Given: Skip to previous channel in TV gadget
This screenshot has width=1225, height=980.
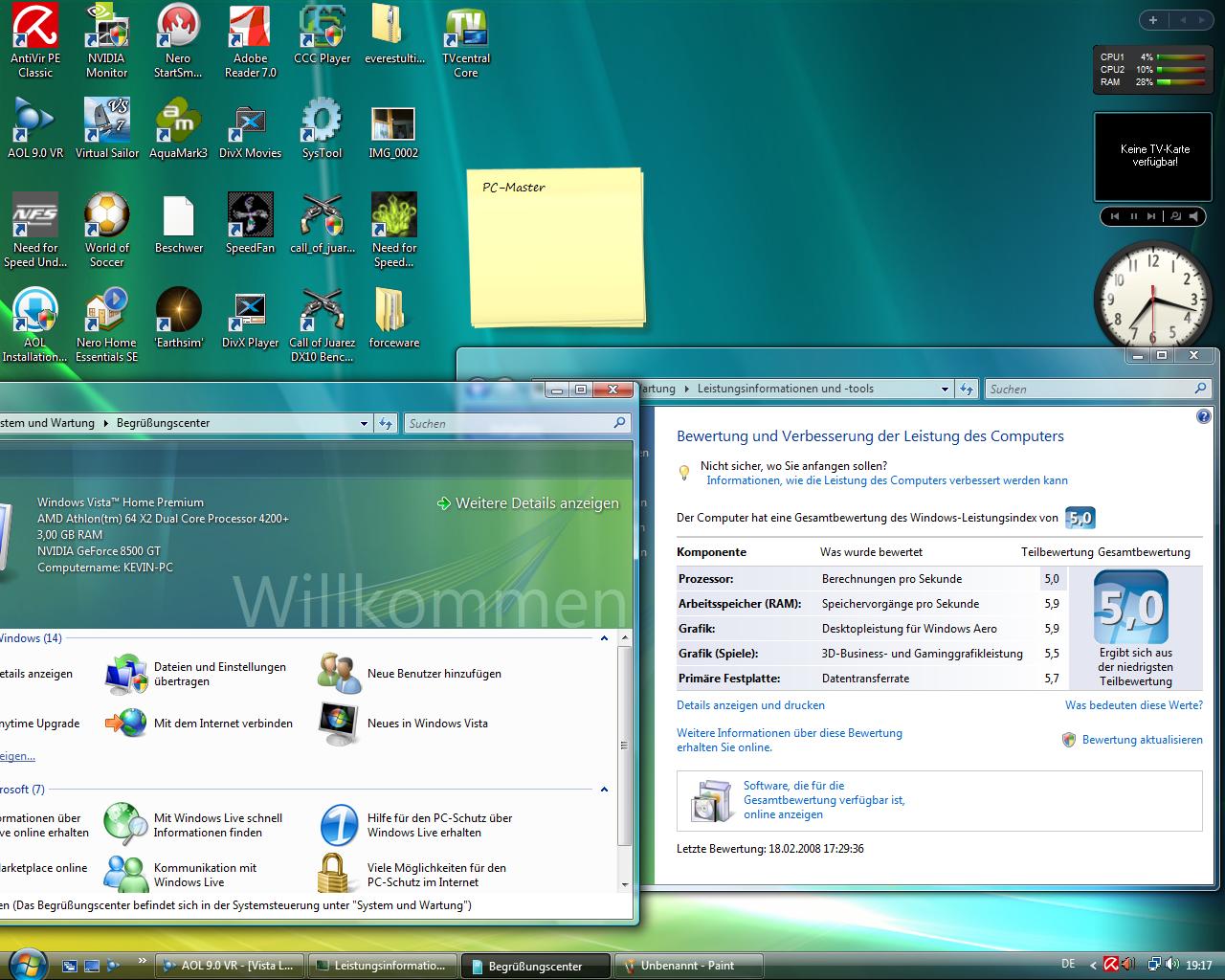Looking at the screenshot, I should [x=1115, y=216].
